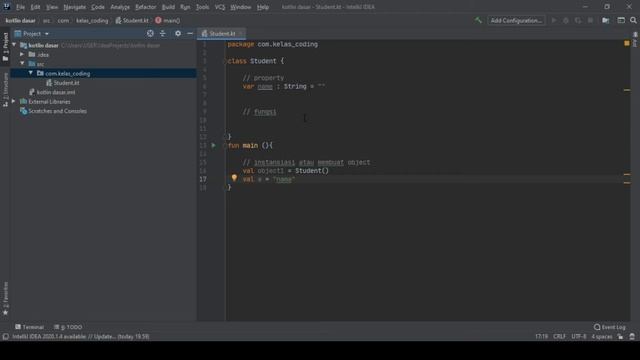Open Search Everywhere magnifier icon
Image resolution: width=640 pixels, height=360 pixels.
click(633, 20)
